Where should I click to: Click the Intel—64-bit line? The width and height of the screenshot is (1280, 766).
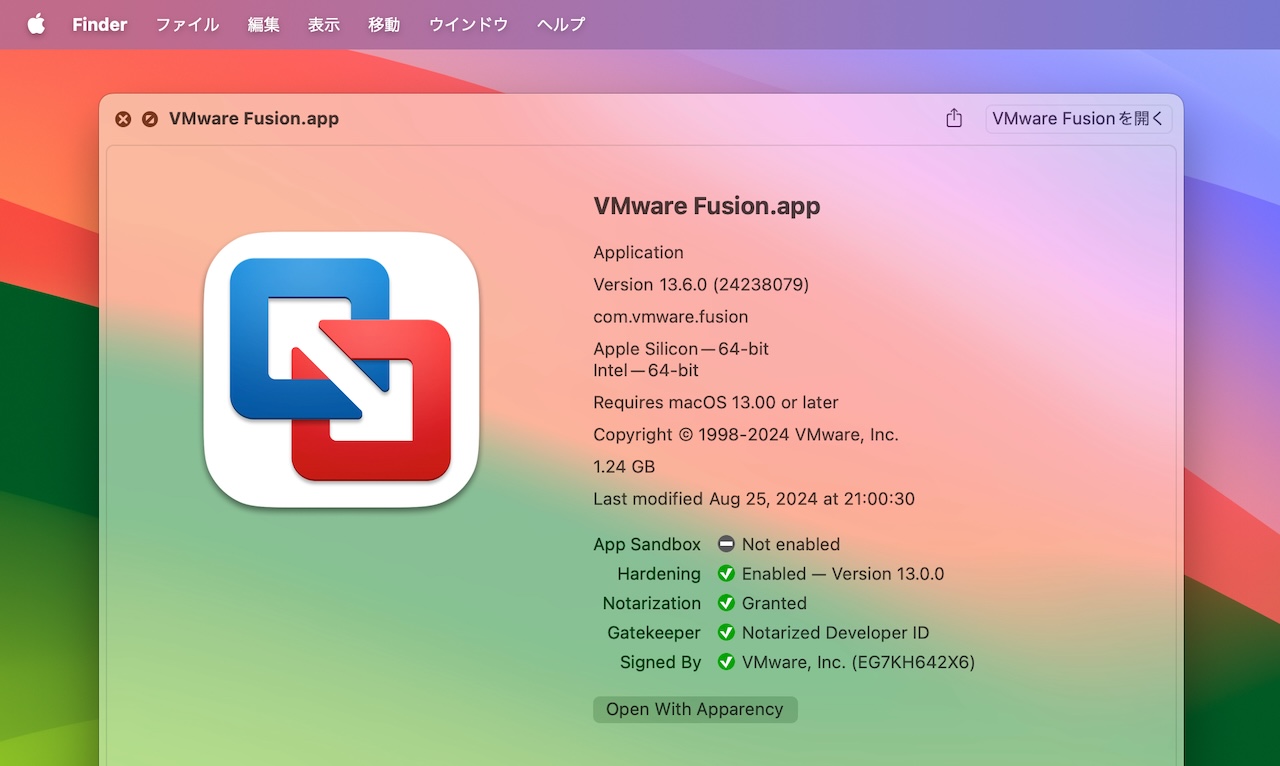pyautogui.click(x=646, y=370)
